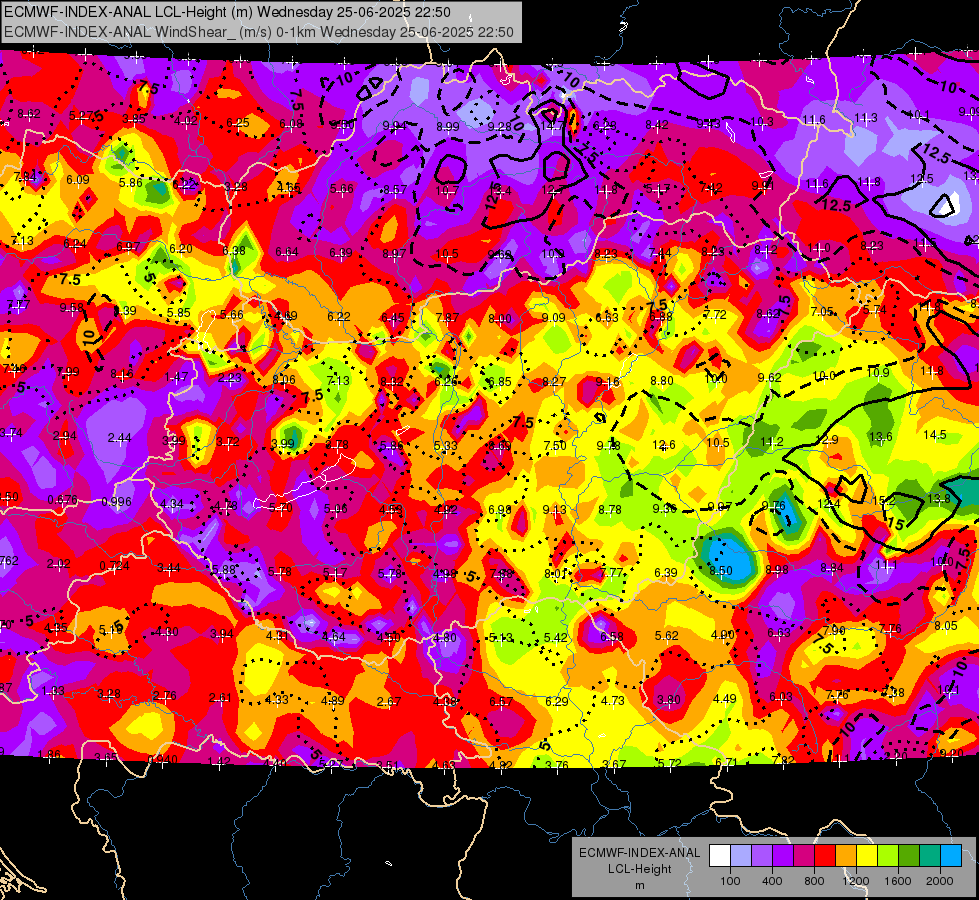Select the white legend swatch below 100
This screenshot has height=900, width=979.
[x=720, y=856]
